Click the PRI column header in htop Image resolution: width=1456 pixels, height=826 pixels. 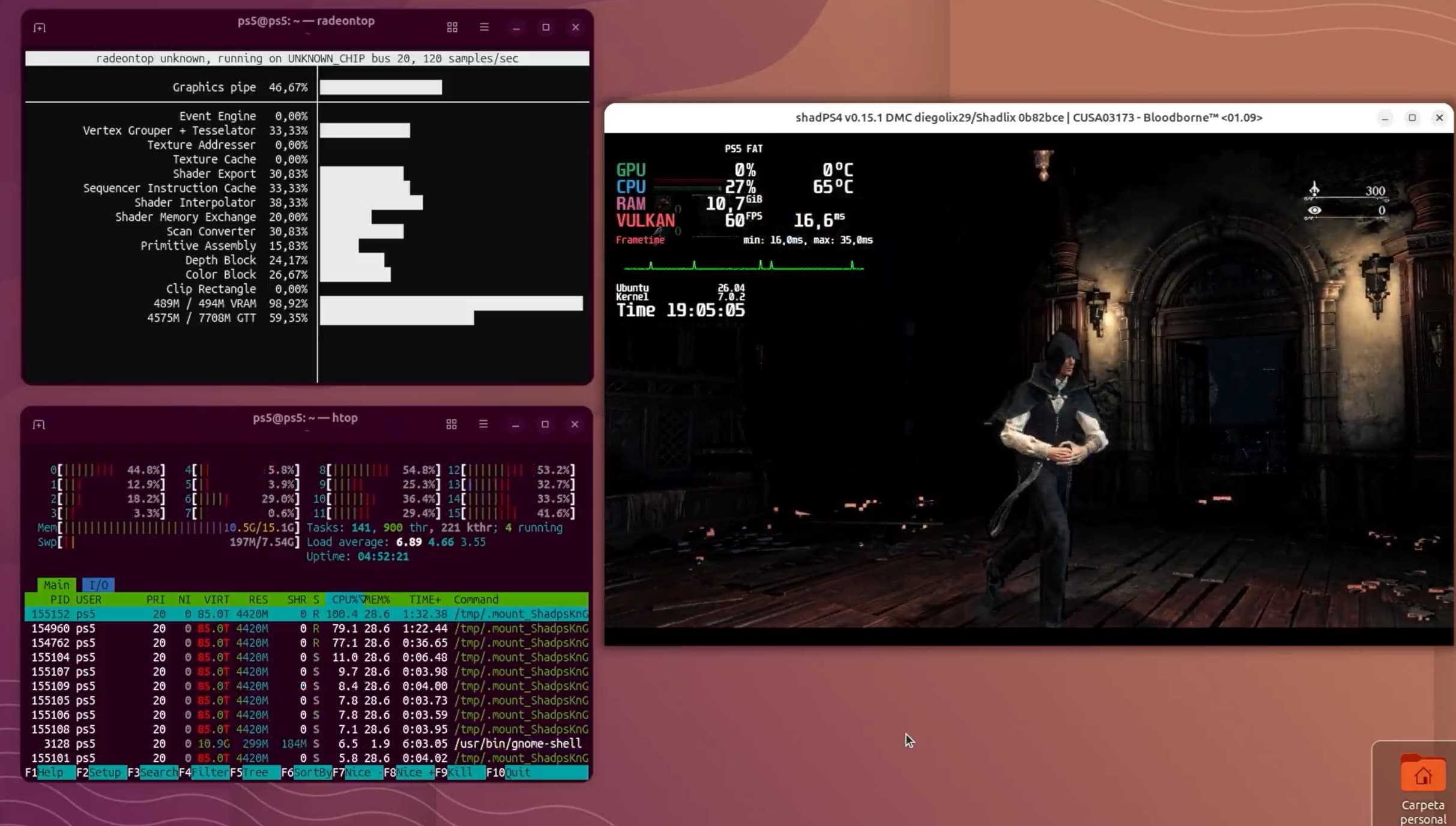pyautogui.click(x=156, y=599)
